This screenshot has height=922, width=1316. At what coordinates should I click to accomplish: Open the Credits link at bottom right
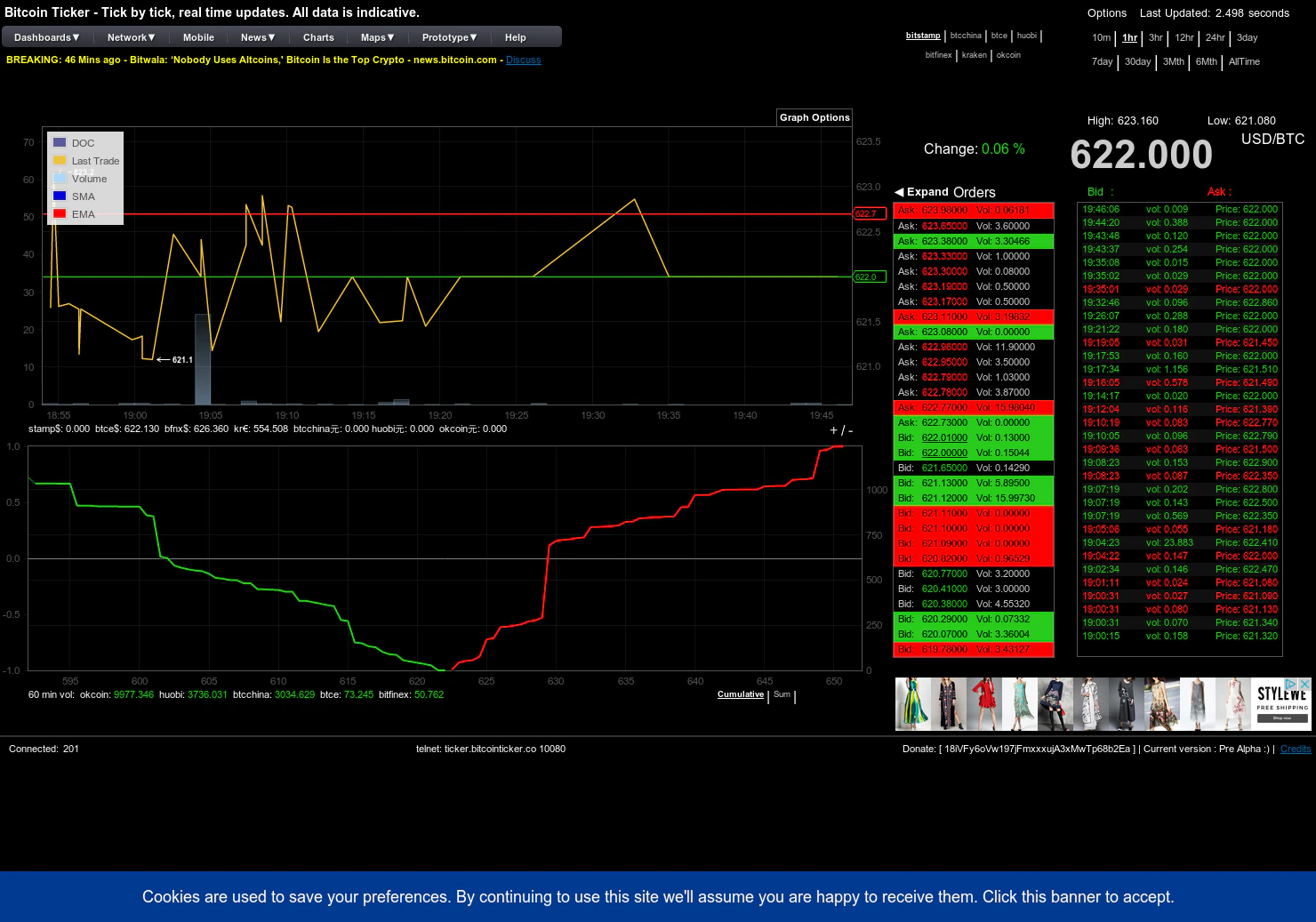click(x=1295, y=749)
